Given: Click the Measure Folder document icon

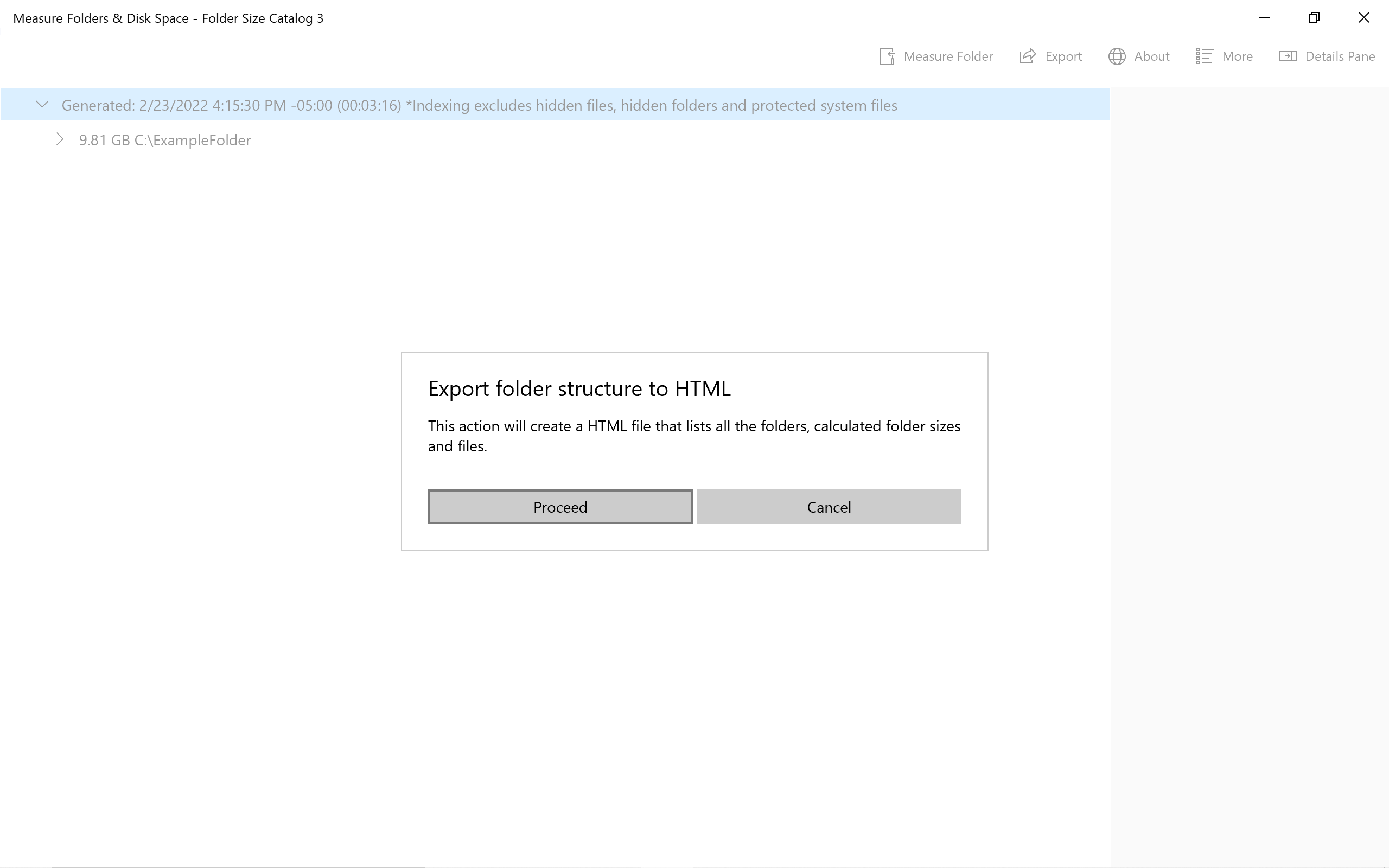Looking at the screenshot, I should (887, 56).
